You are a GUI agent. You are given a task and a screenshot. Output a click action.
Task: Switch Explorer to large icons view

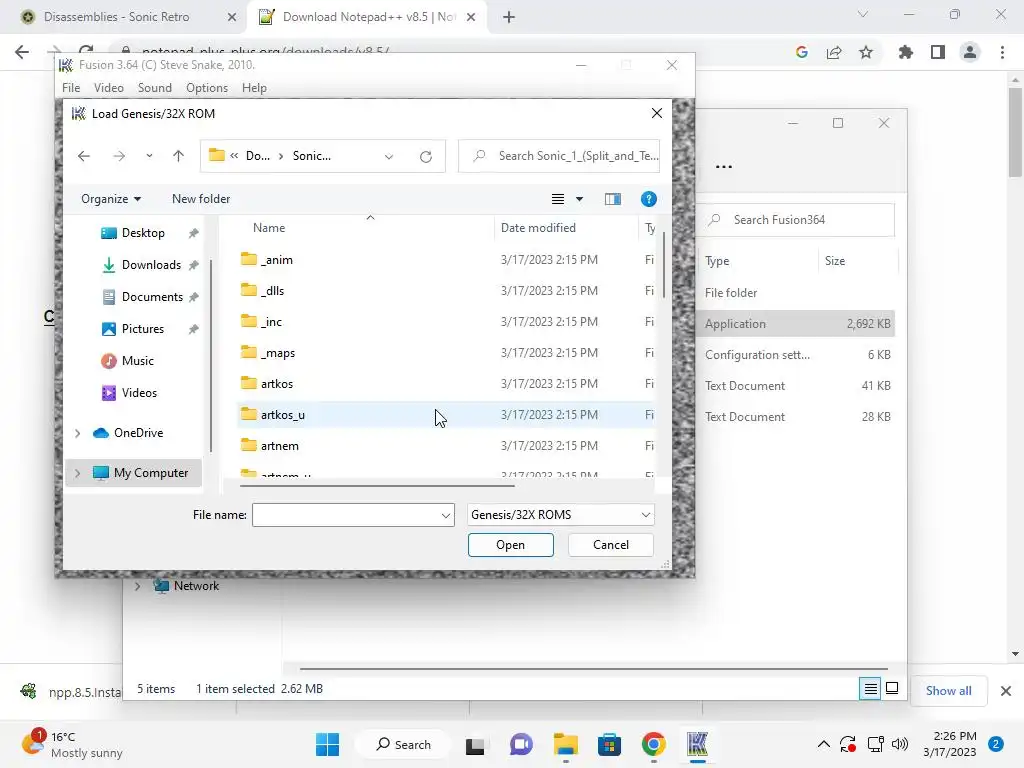(x=891, y=688)
